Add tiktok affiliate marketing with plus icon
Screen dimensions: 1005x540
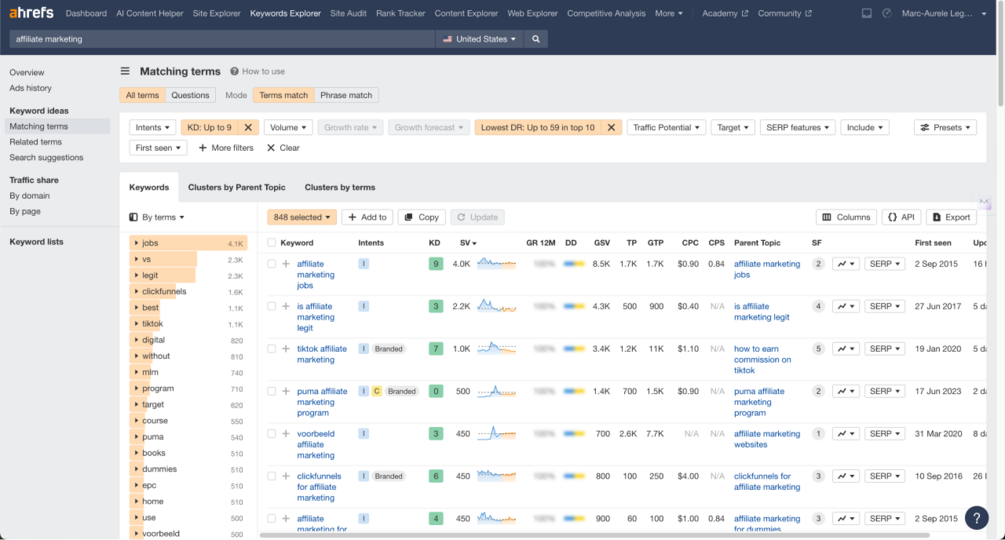(286, 349)
